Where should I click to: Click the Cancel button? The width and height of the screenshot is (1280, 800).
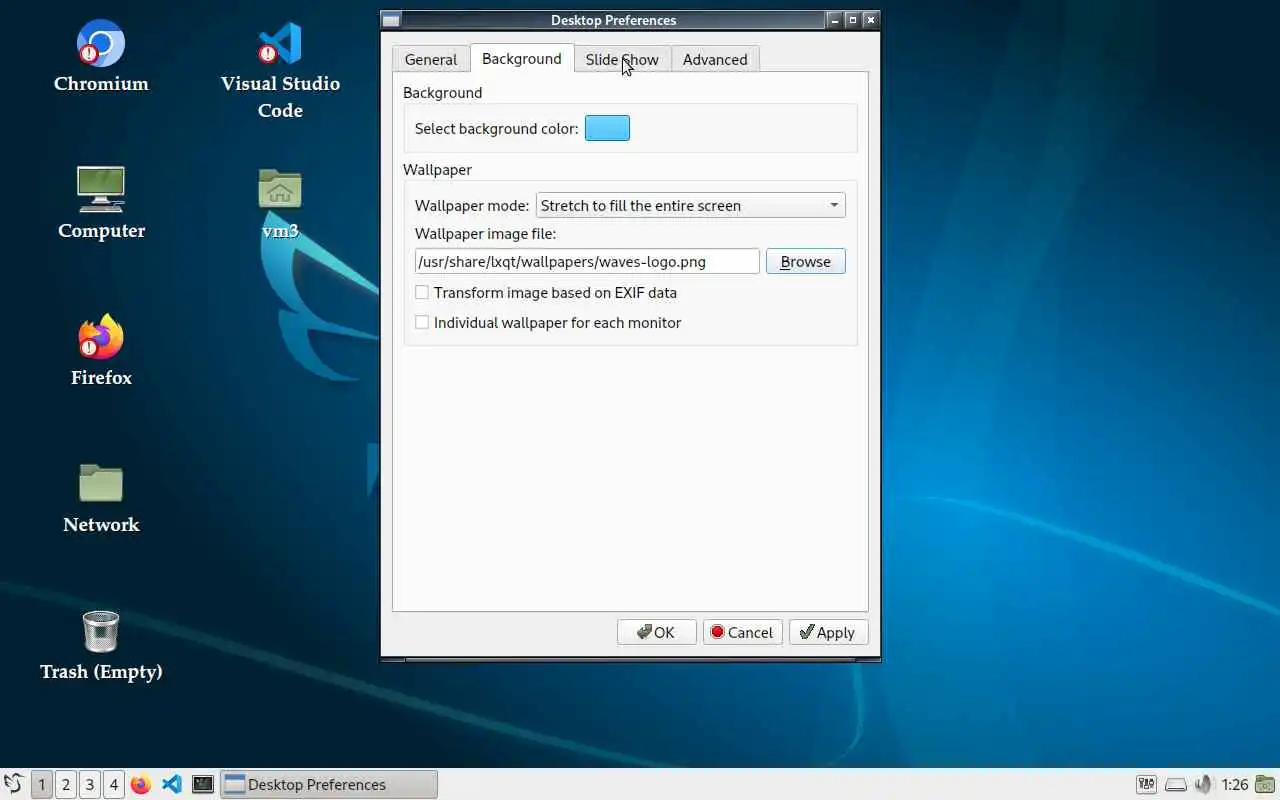tap(742, 632)
